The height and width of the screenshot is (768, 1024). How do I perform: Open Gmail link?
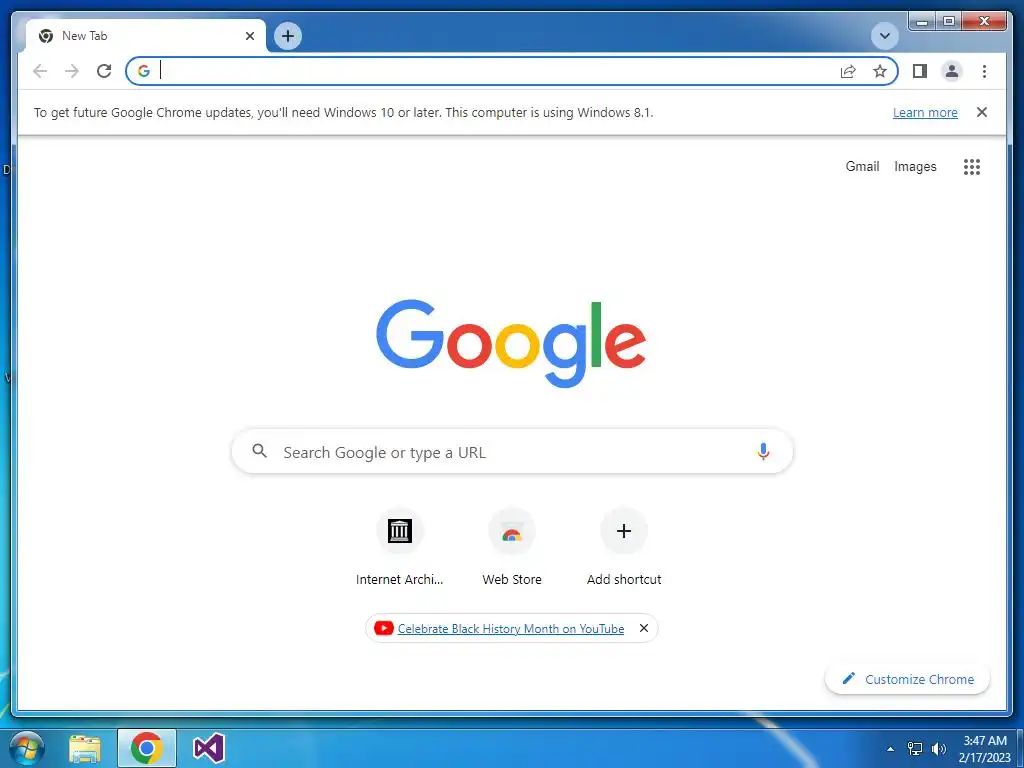point(862,167)
